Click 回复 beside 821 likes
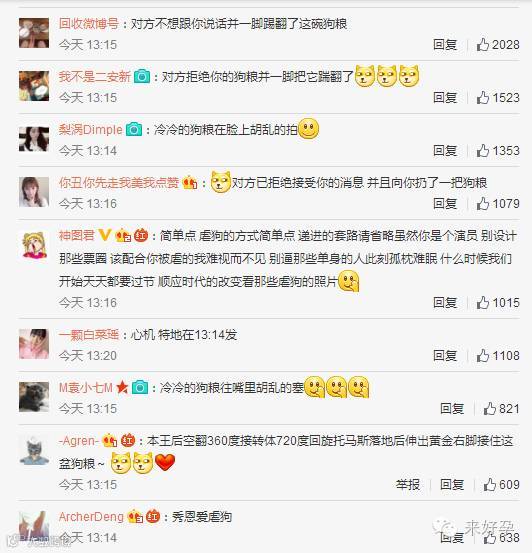The height and width of the screenshot is (553, 532). 452,409
